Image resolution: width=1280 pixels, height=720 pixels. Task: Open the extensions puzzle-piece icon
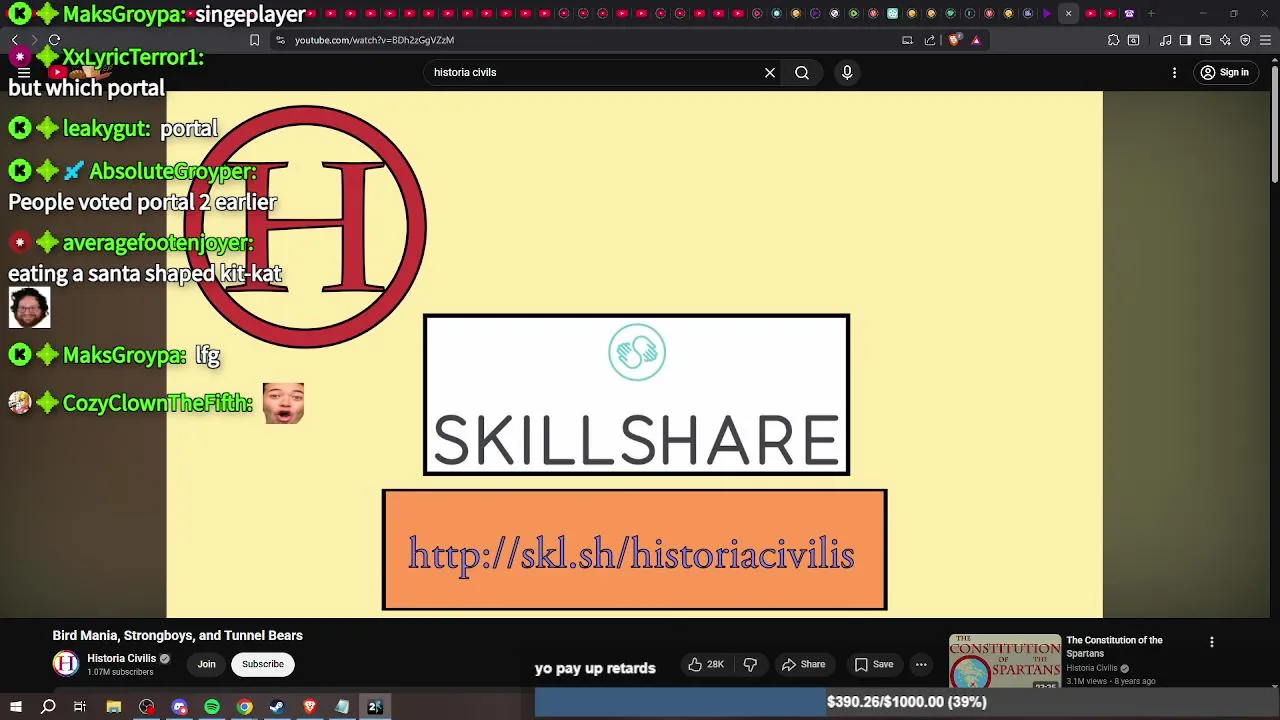(x=1113, y=40)
